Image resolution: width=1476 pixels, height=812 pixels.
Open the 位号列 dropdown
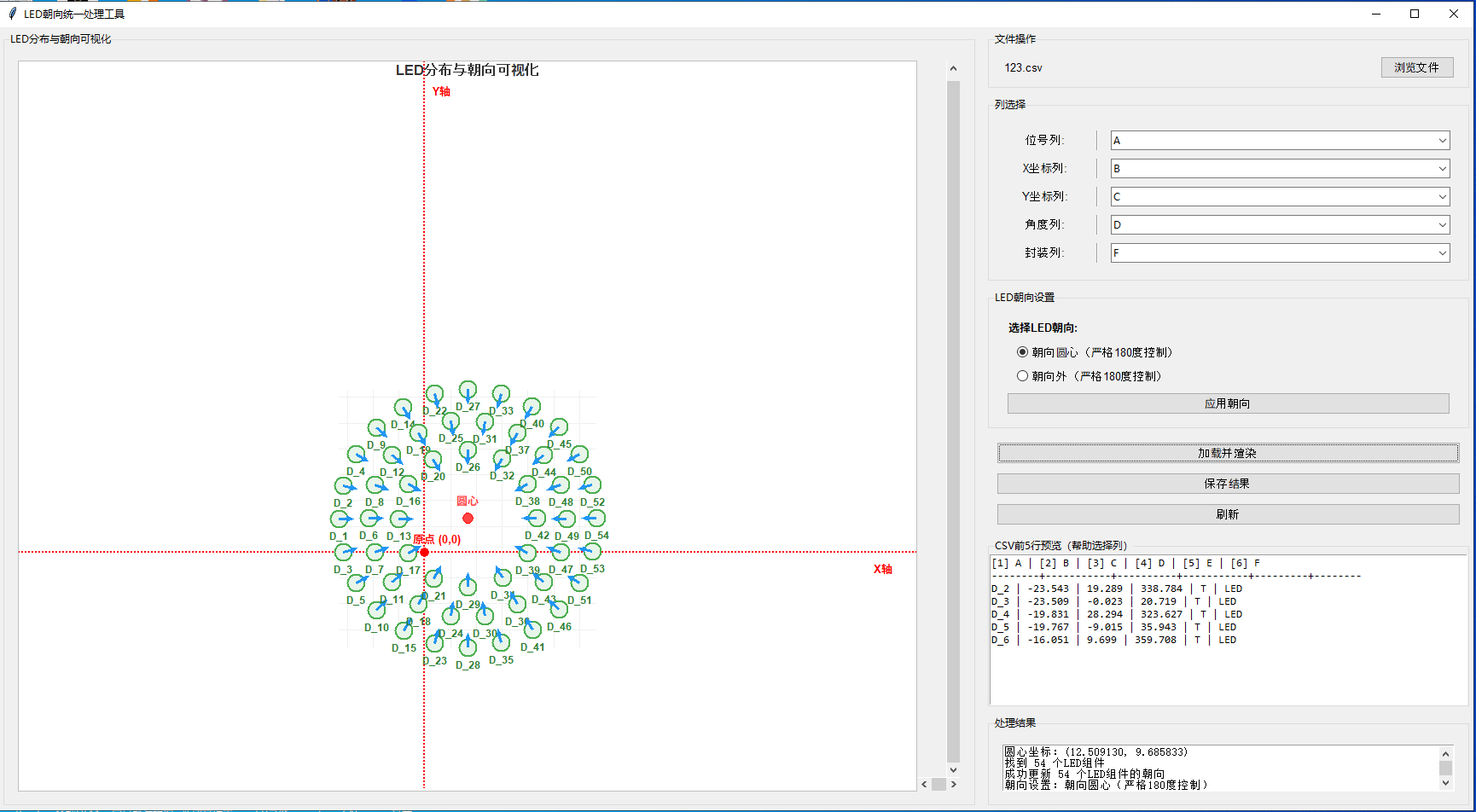(1280, 140)
